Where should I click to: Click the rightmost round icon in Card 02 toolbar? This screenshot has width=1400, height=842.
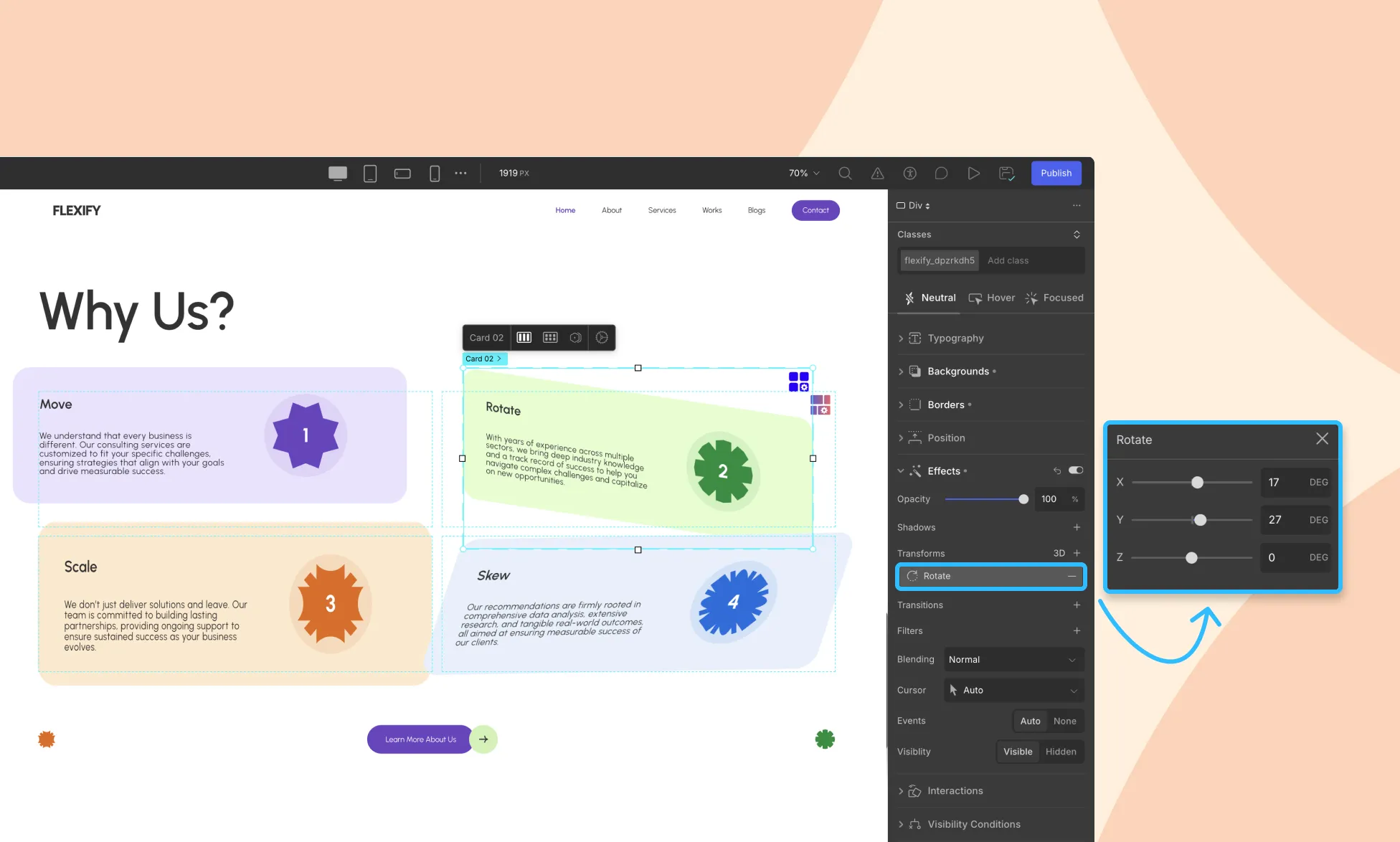click(x=602, y=338)
